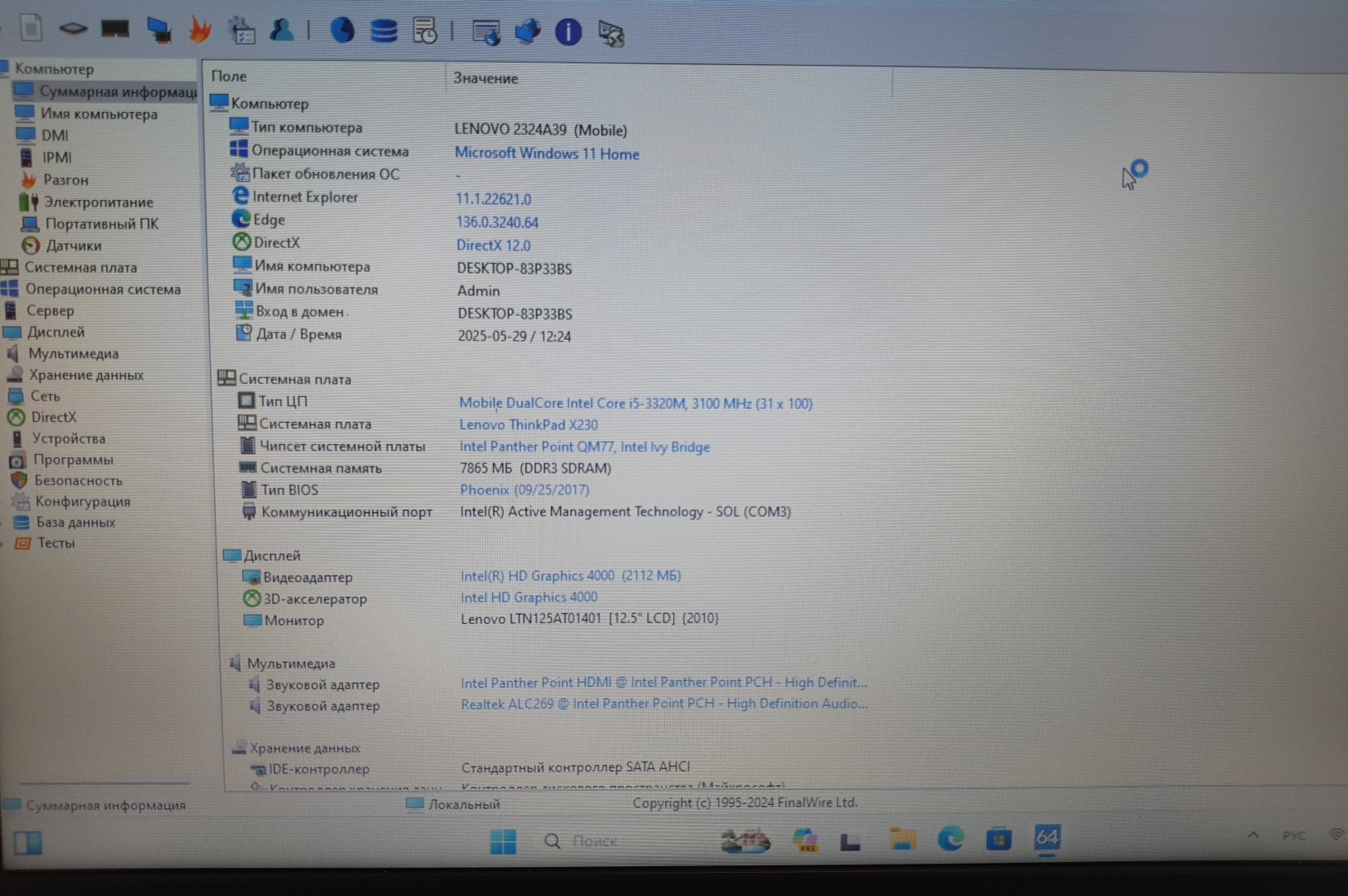Open the widgets button on the taskbar
1348x896 pixels.
point(27,843)
